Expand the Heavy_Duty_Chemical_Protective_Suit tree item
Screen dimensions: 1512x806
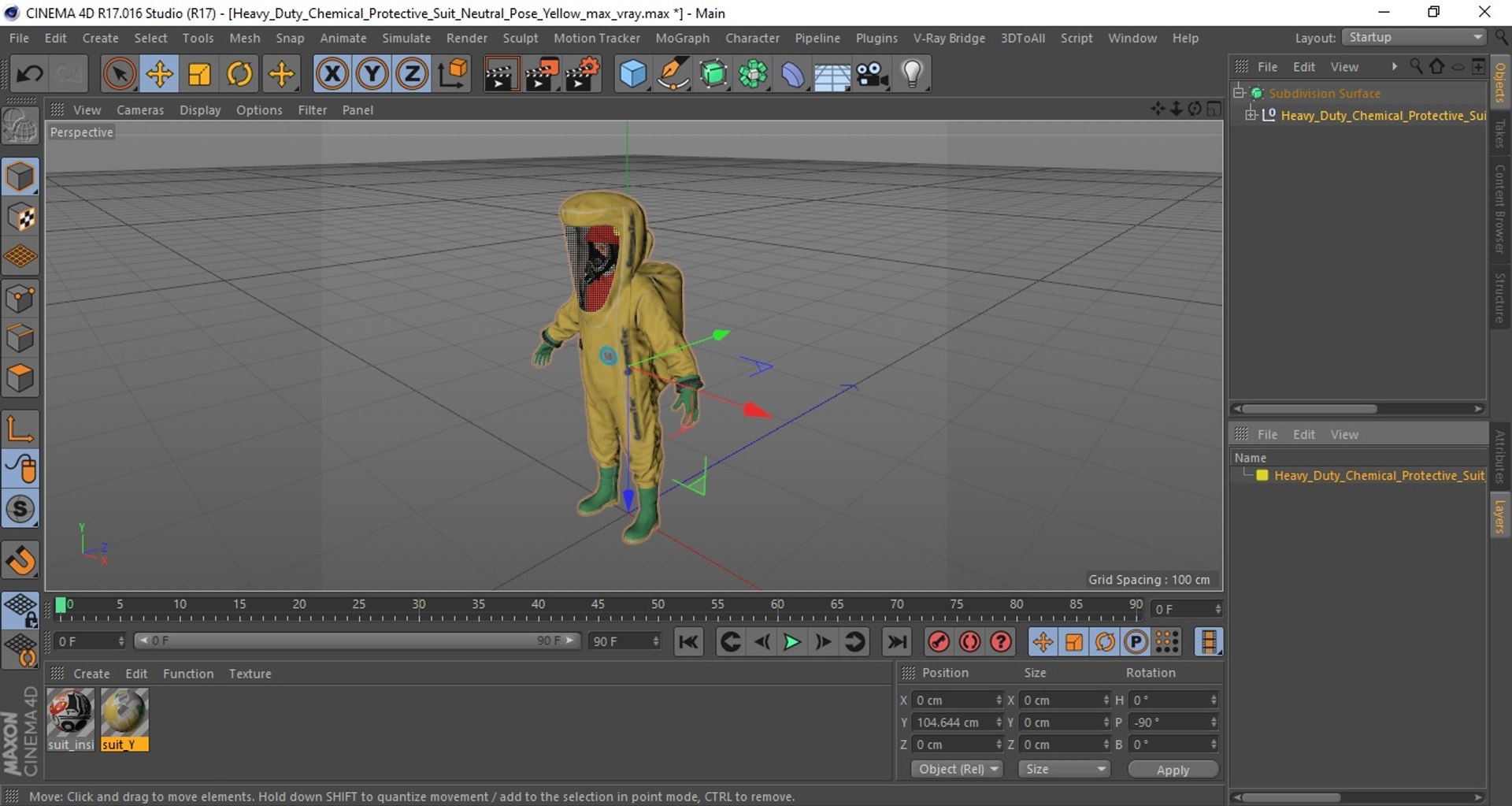point(1251,116)
